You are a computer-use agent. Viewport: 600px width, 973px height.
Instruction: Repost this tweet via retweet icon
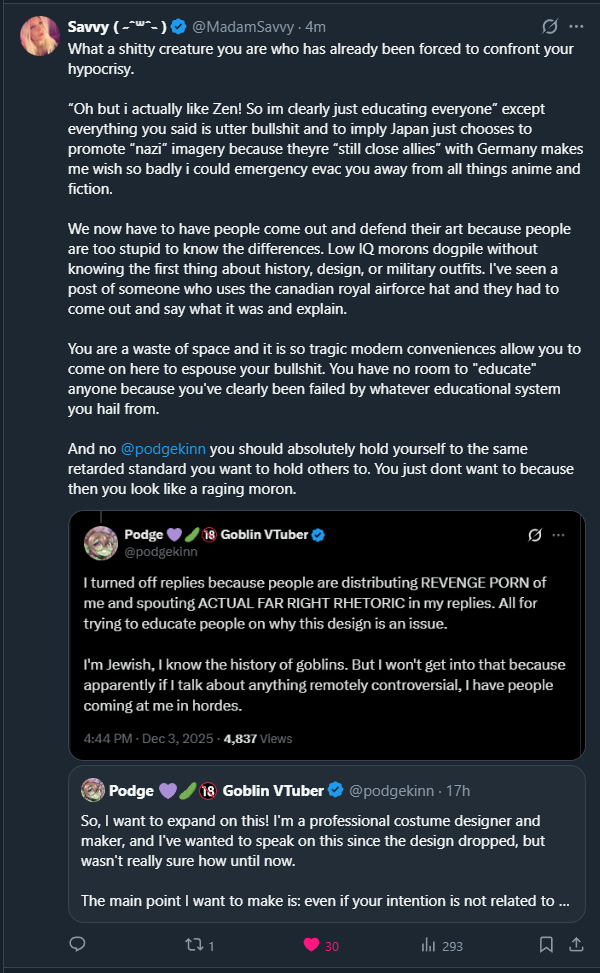[x=195, y=944]
